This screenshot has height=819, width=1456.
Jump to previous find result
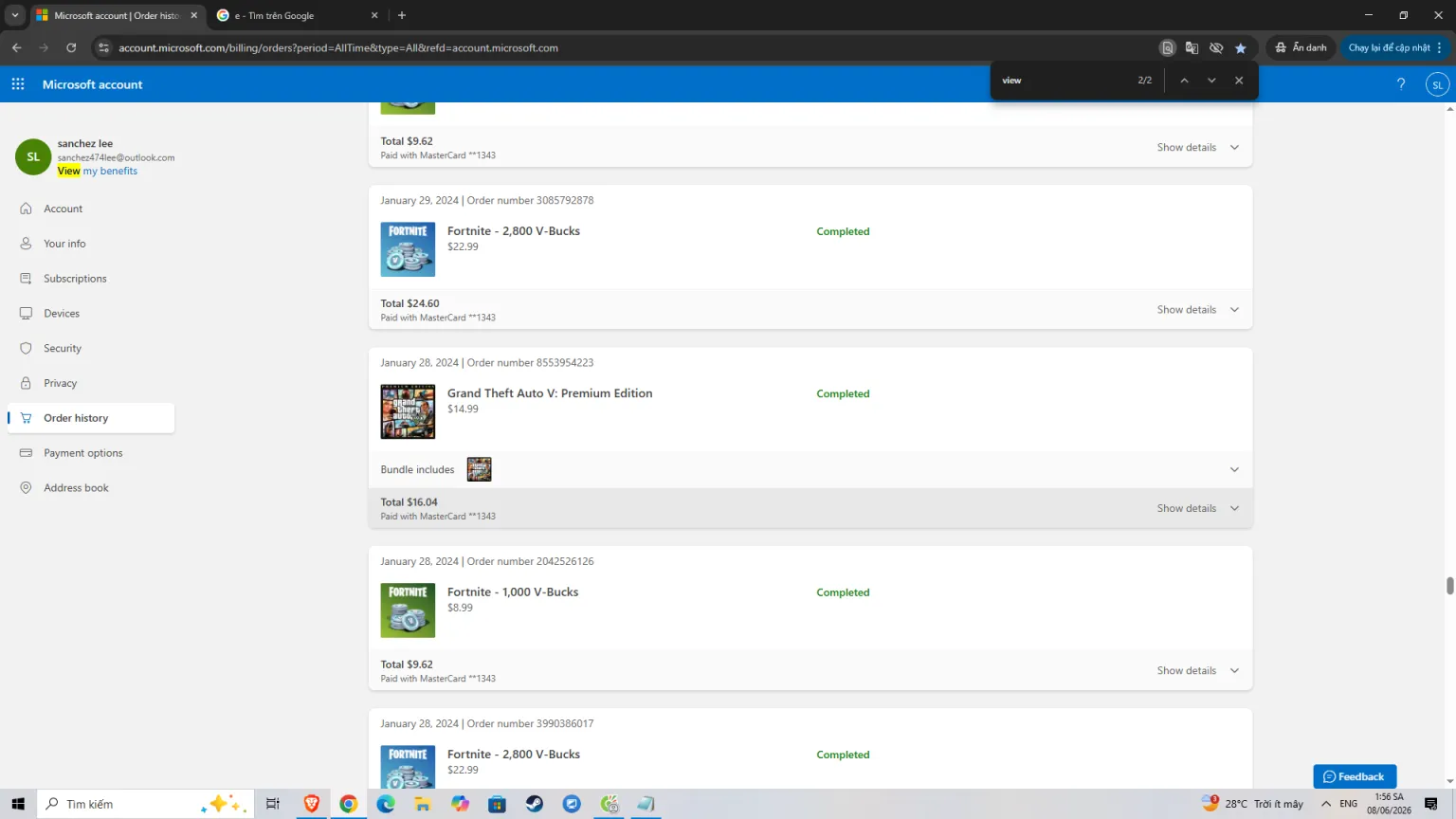(1184, 81)
